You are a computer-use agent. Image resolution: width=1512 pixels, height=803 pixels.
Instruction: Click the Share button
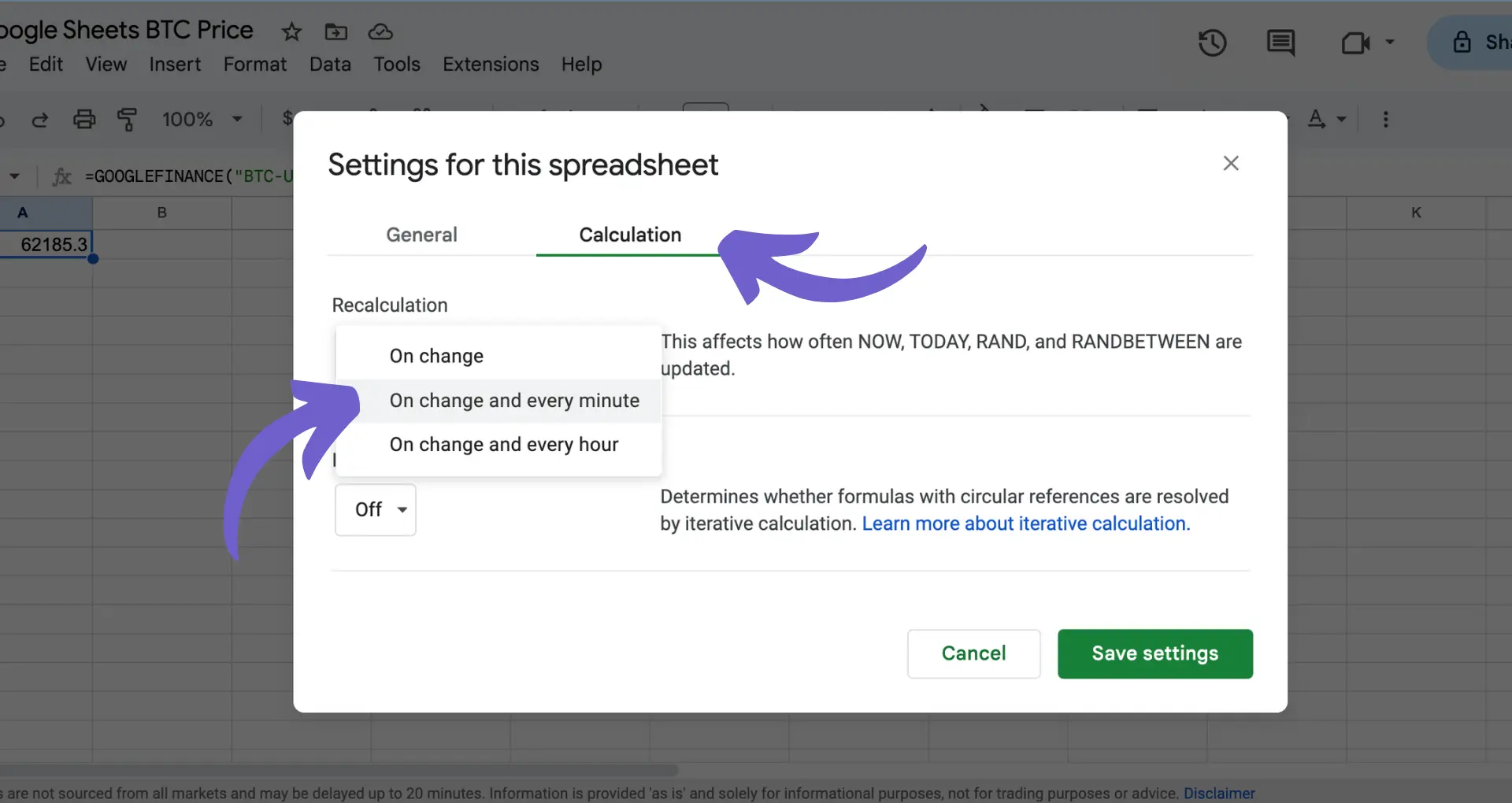[x=1471, y=43]
